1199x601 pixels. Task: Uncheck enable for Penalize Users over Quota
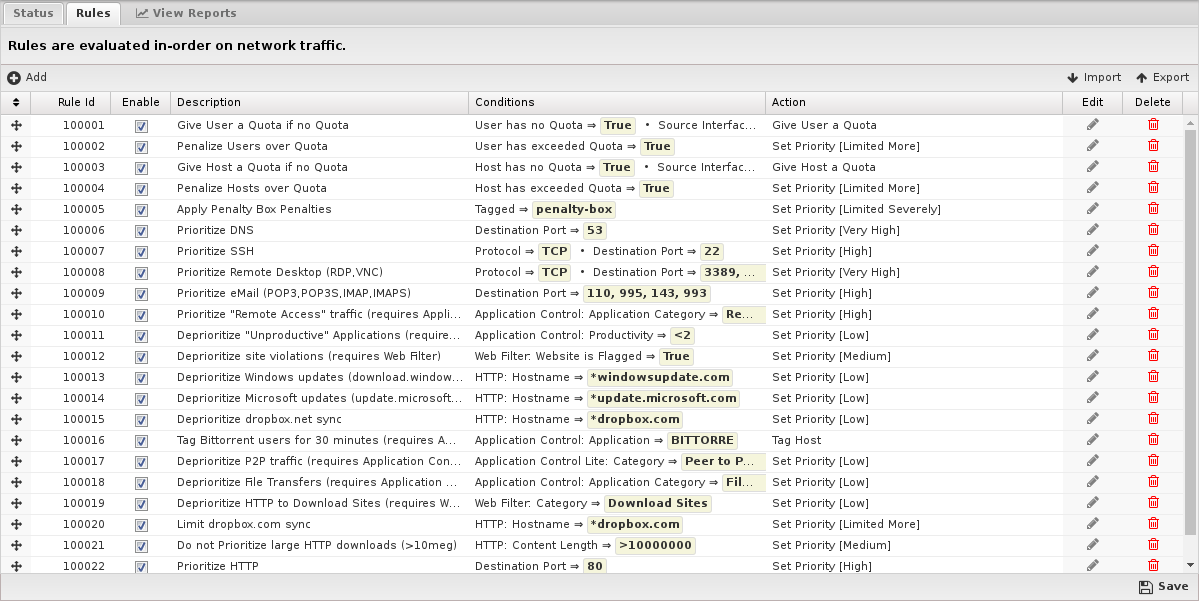[141, 147]
